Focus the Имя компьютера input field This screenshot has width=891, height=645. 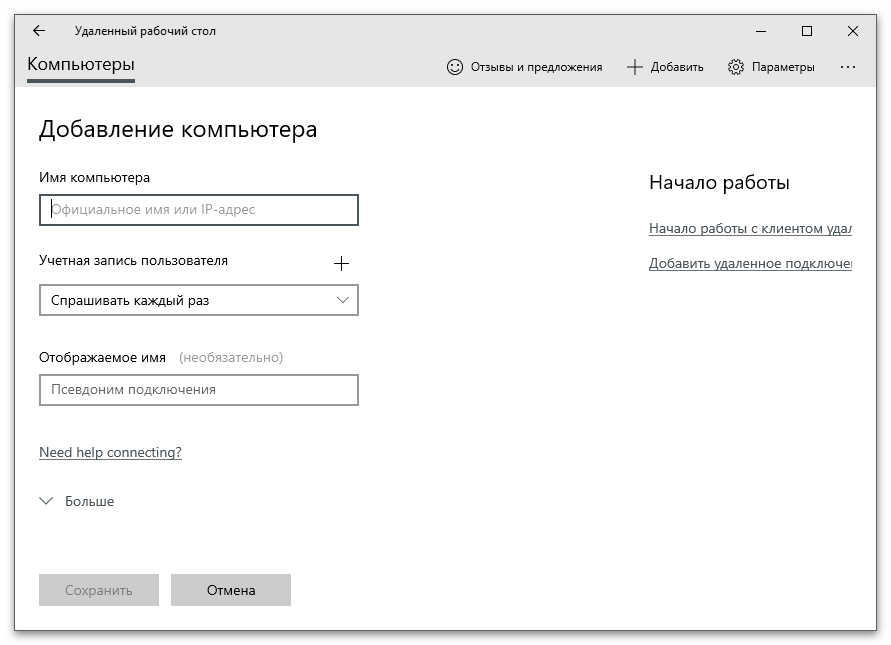(x=199, y=210)
